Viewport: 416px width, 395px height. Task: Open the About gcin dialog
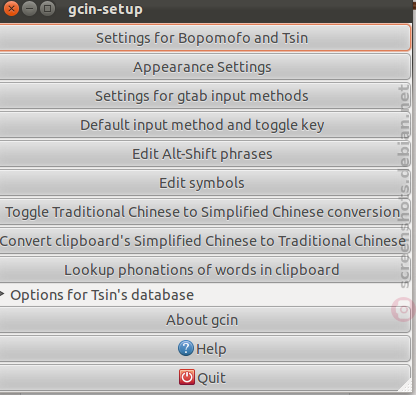coord(205,320)
